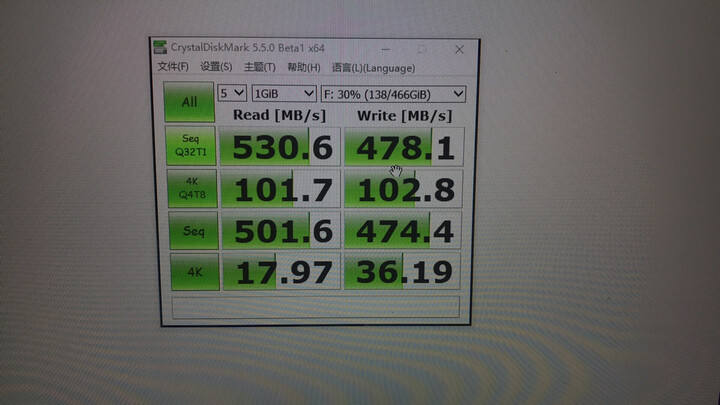720x405 pixels.
Task: Click the empty comment field at bottom
Action: pos(316,307)
